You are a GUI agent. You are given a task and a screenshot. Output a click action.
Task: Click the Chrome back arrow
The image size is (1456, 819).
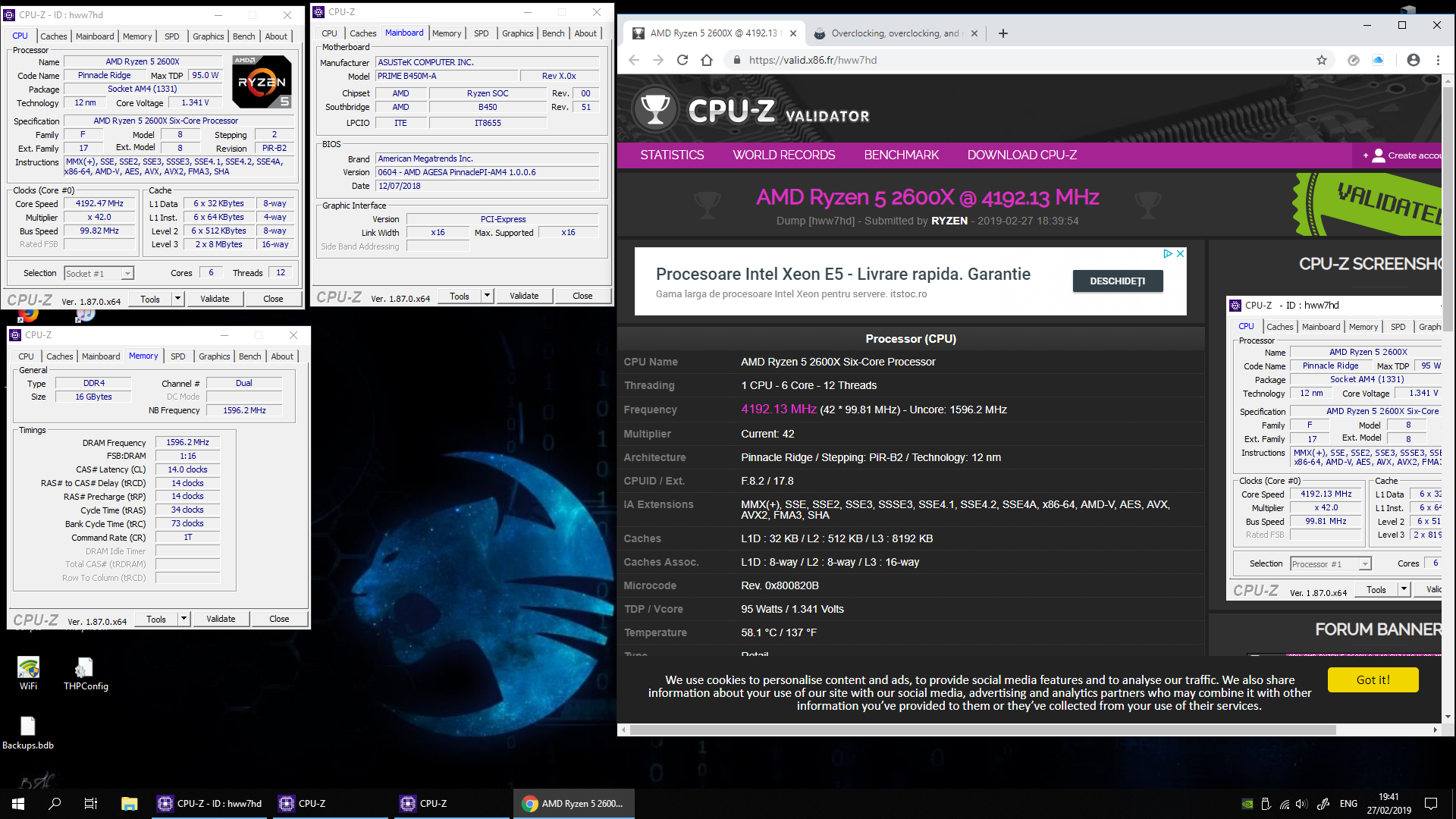pyautogui.click(x=634, y=60)
